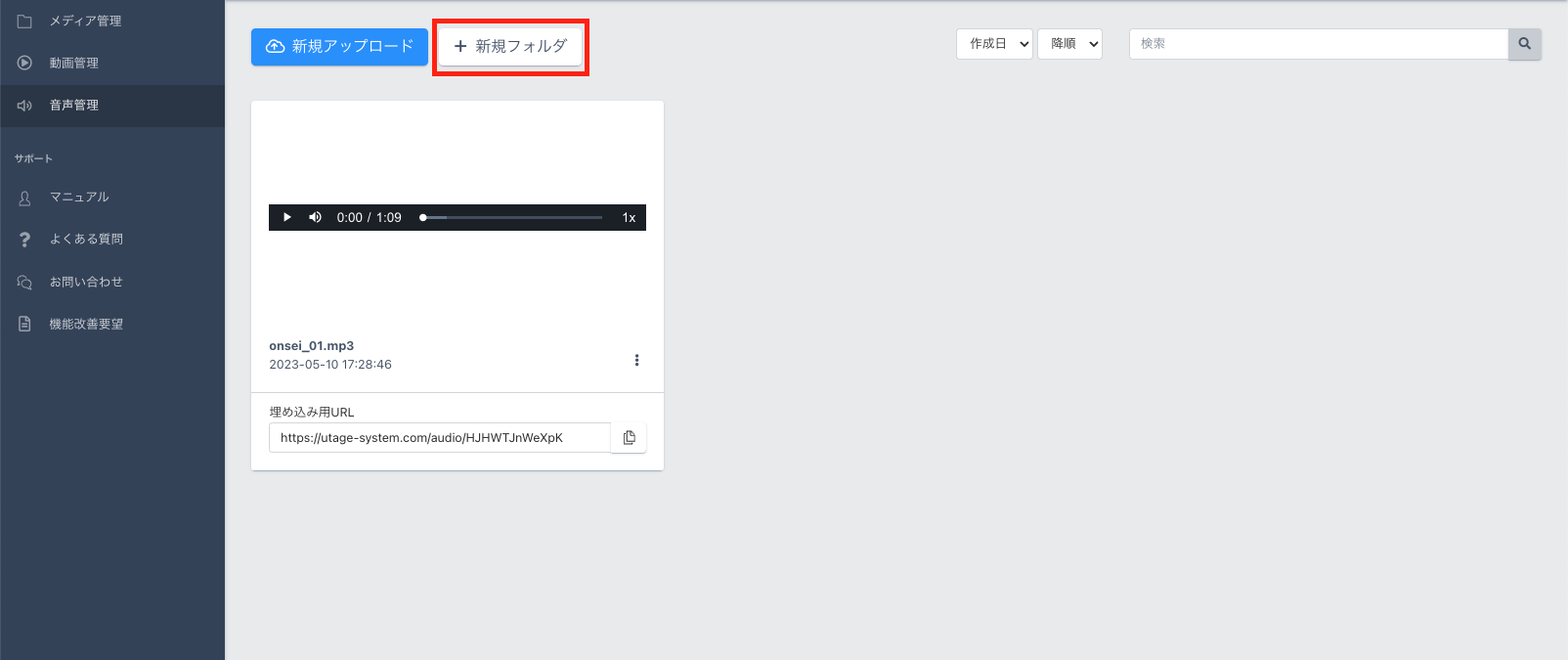
Task: Copy the embed URL to clipboard
Action: (x=629, y=438)
